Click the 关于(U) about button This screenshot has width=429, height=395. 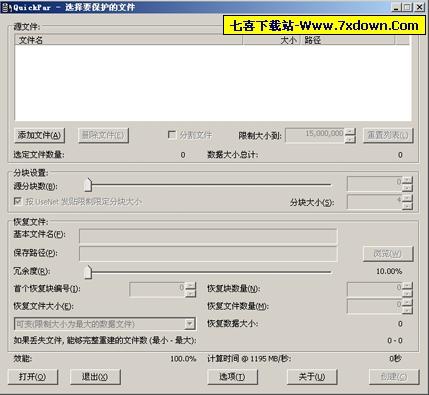click(312, 377)
